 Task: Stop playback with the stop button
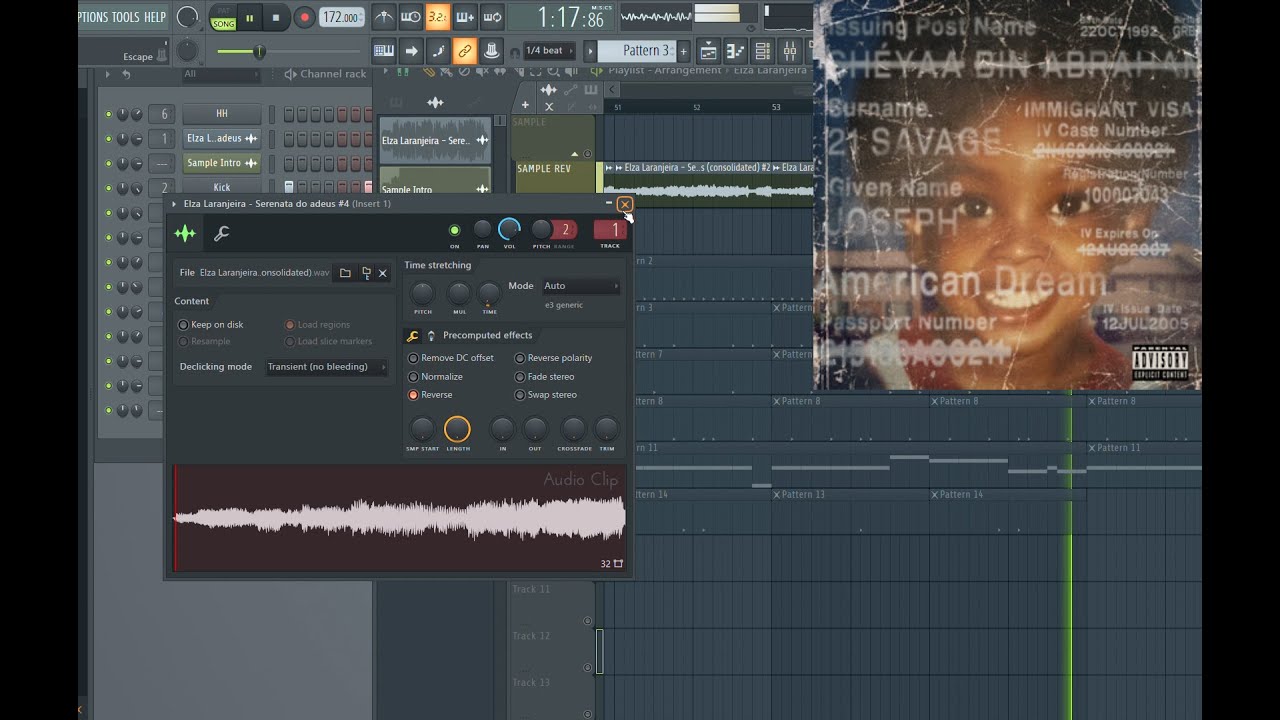(x=276, y=17)
